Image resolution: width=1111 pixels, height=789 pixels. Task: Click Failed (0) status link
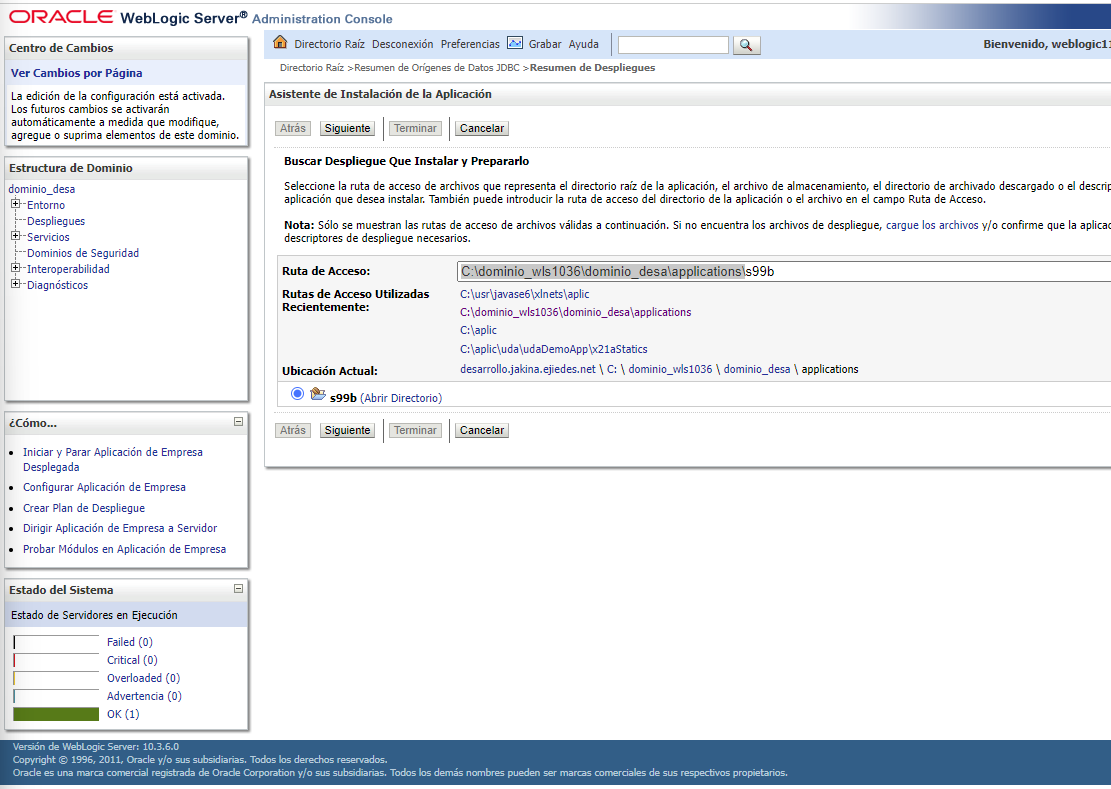point(130,642)
